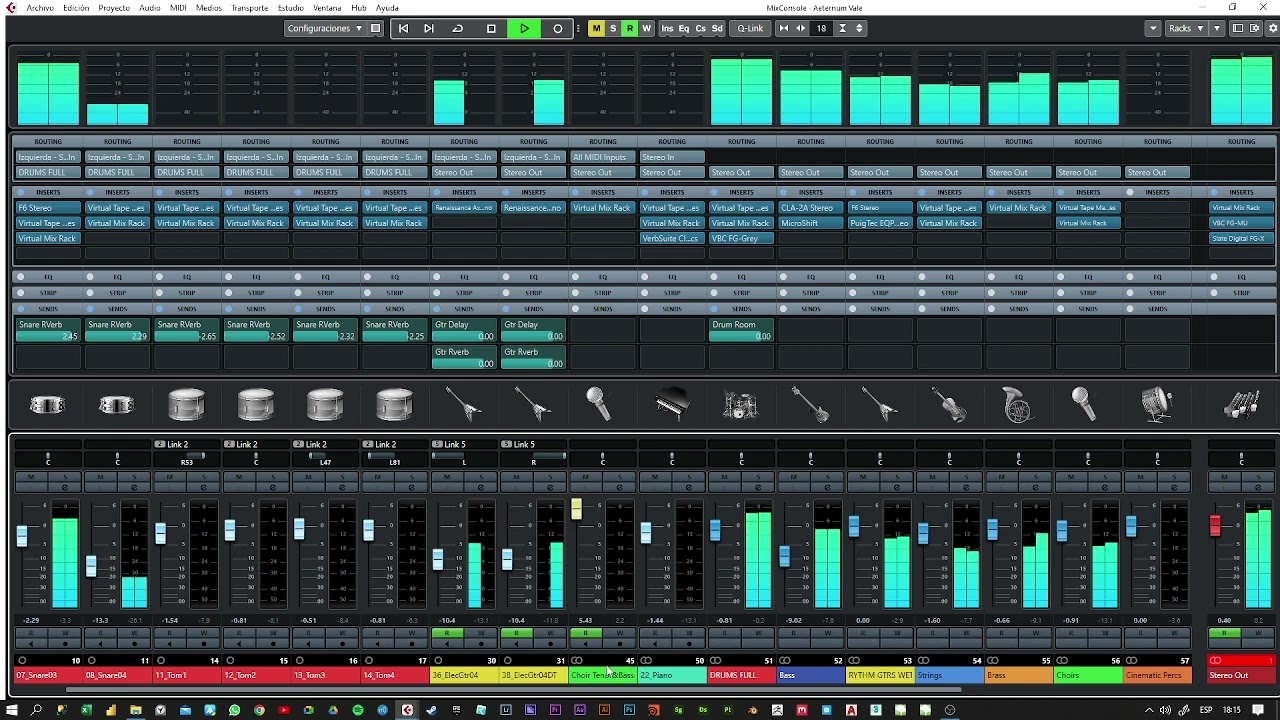The width and height of the screenshot is (1280, 720).
Task: Click the snare drum icon for 07_Snare03
Action: coord(47,405)
